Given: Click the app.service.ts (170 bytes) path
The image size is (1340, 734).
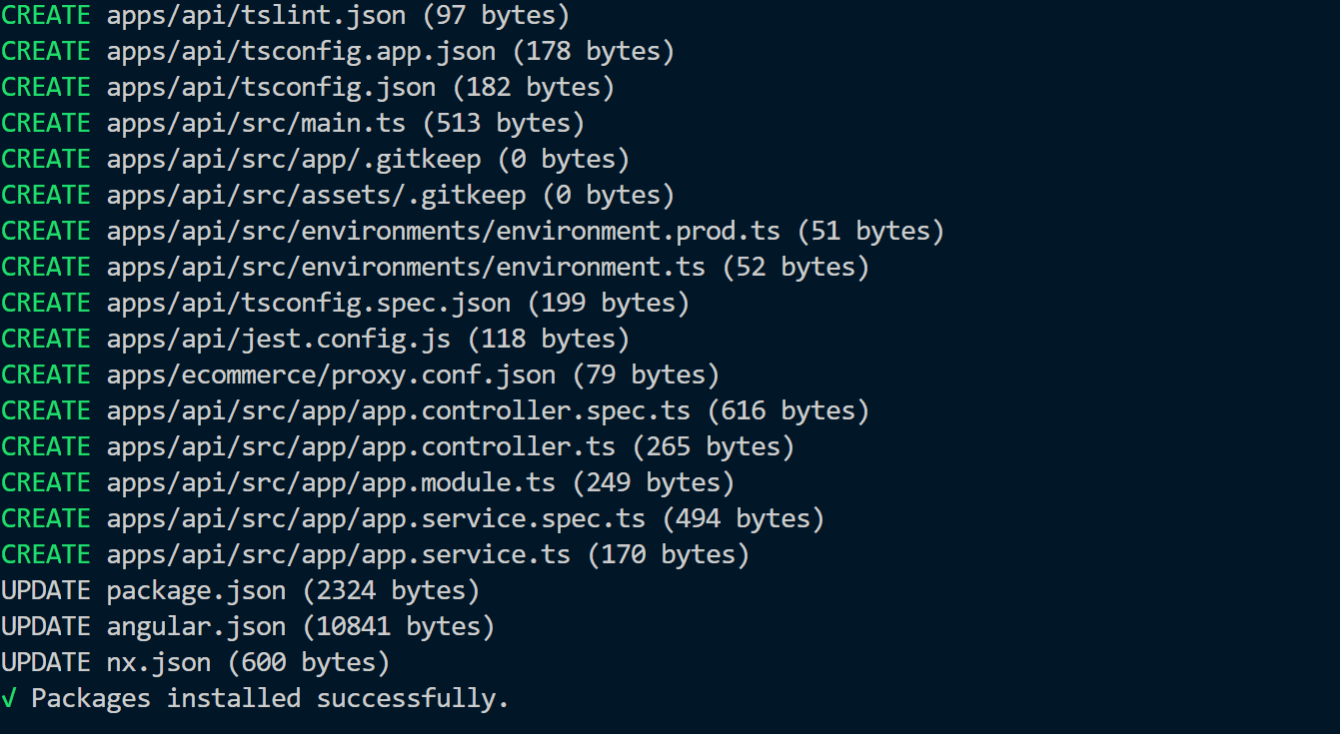Looking at the screenshot, I should [x=338, y=555].
